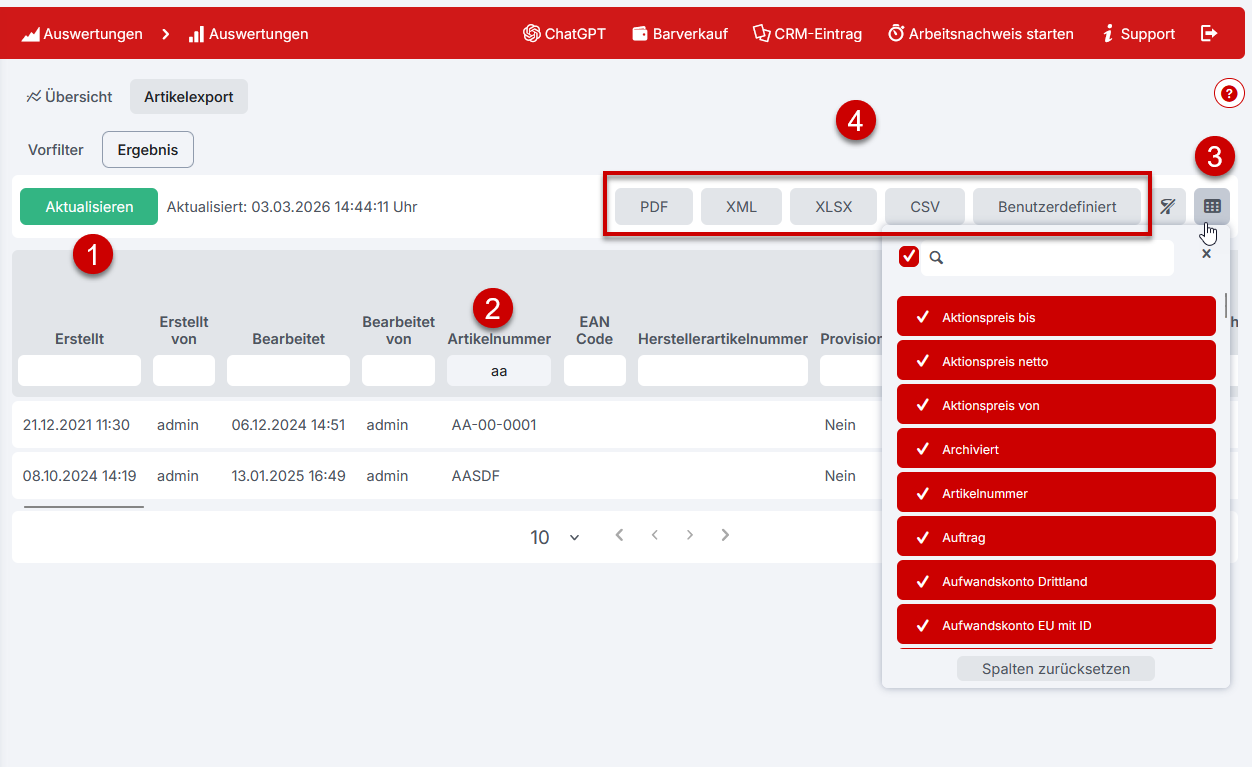The height and width of the screenshot is (767, 1252).
Task: Open the column chooser table icon
Action: [x=1212, y=206]
